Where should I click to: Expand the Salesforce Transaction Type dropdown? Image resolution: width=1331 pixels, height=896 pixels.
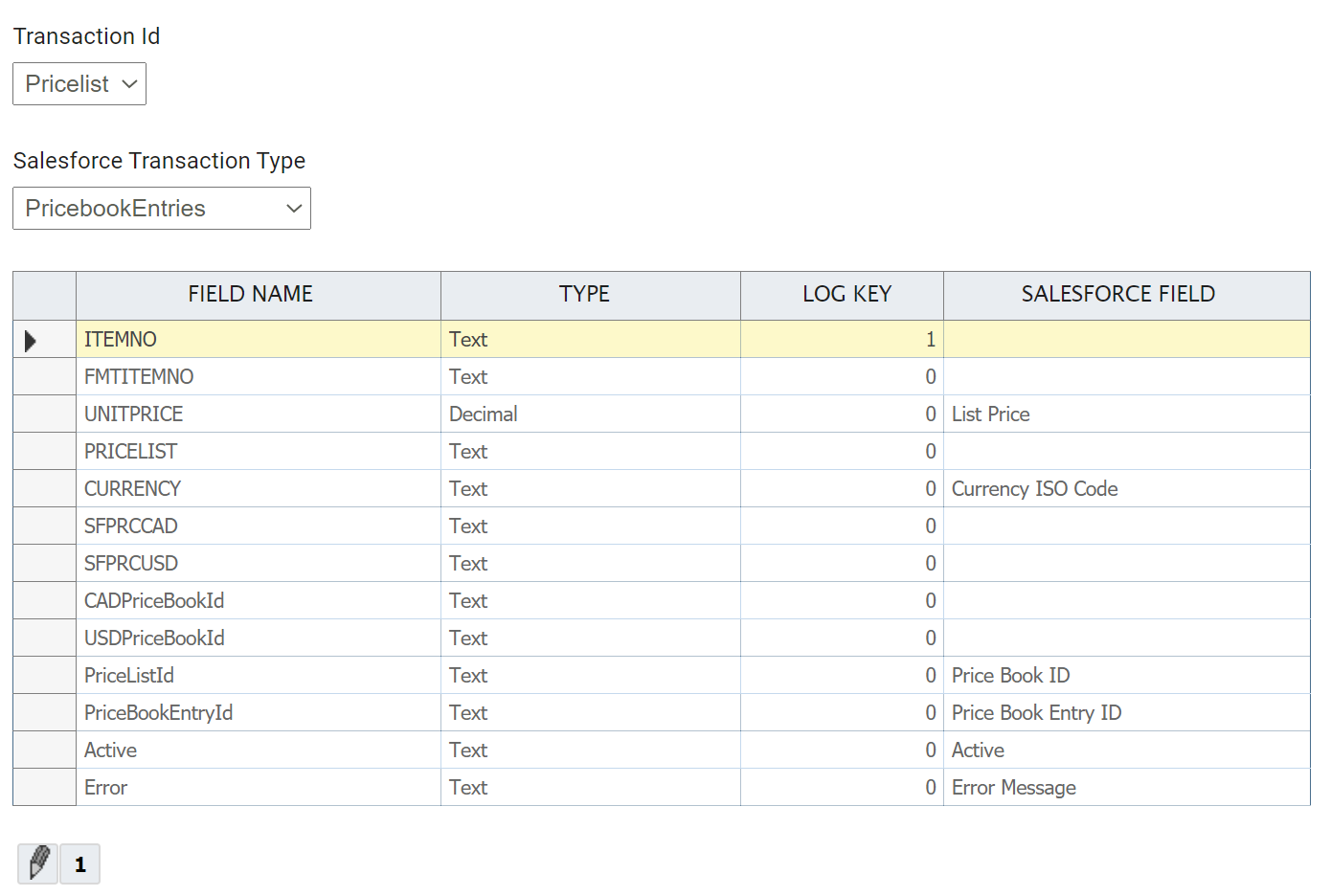[x=162, y=209]
